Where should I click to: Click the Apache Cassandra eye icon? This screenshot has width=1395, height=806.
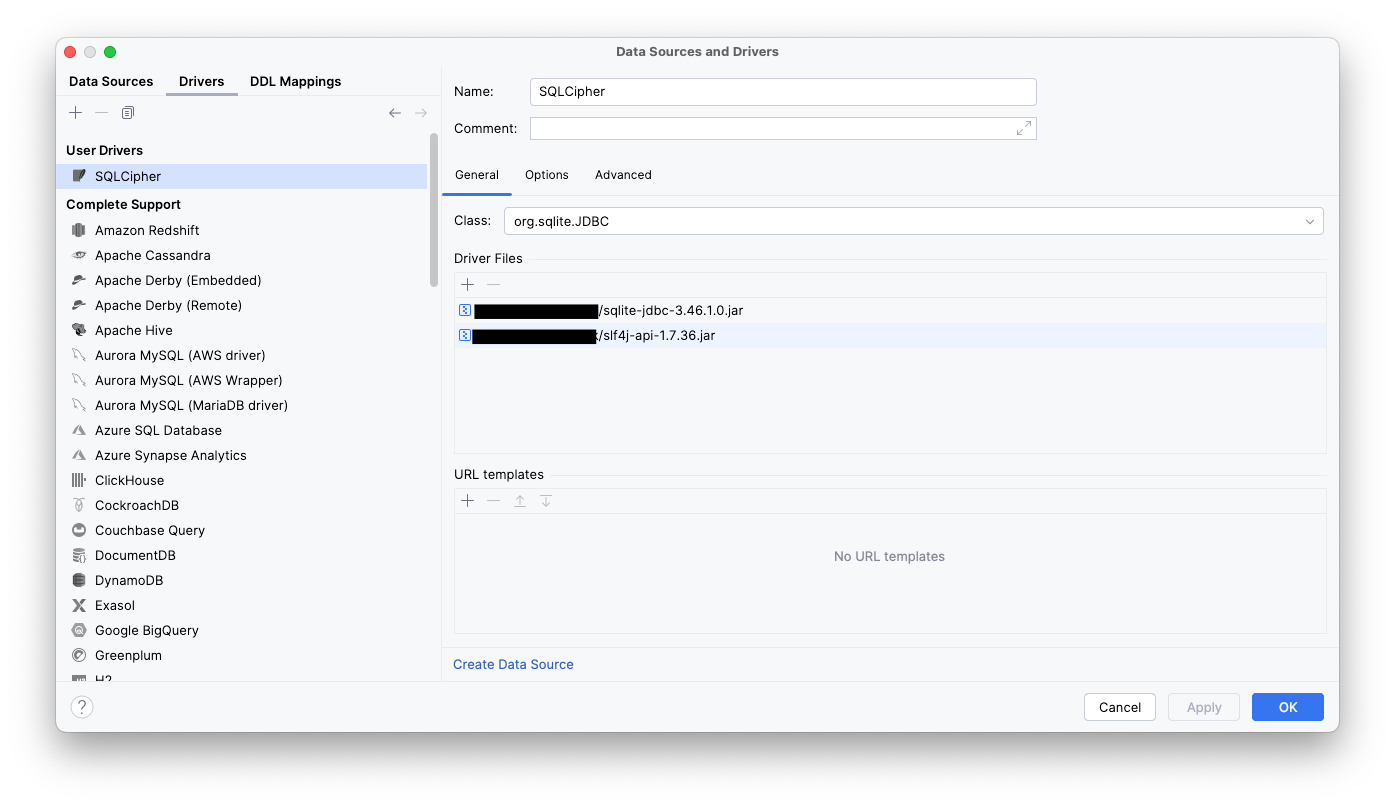pyautogui.click(x=79, y=255)
